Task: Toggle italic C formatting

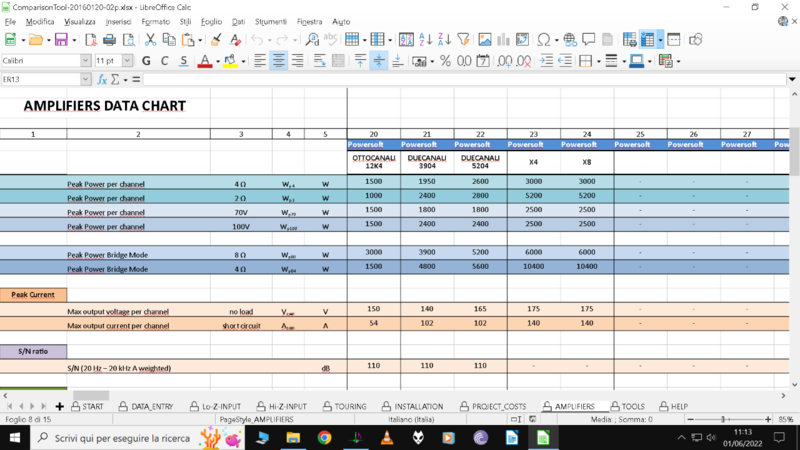Action: pos(164,61)
